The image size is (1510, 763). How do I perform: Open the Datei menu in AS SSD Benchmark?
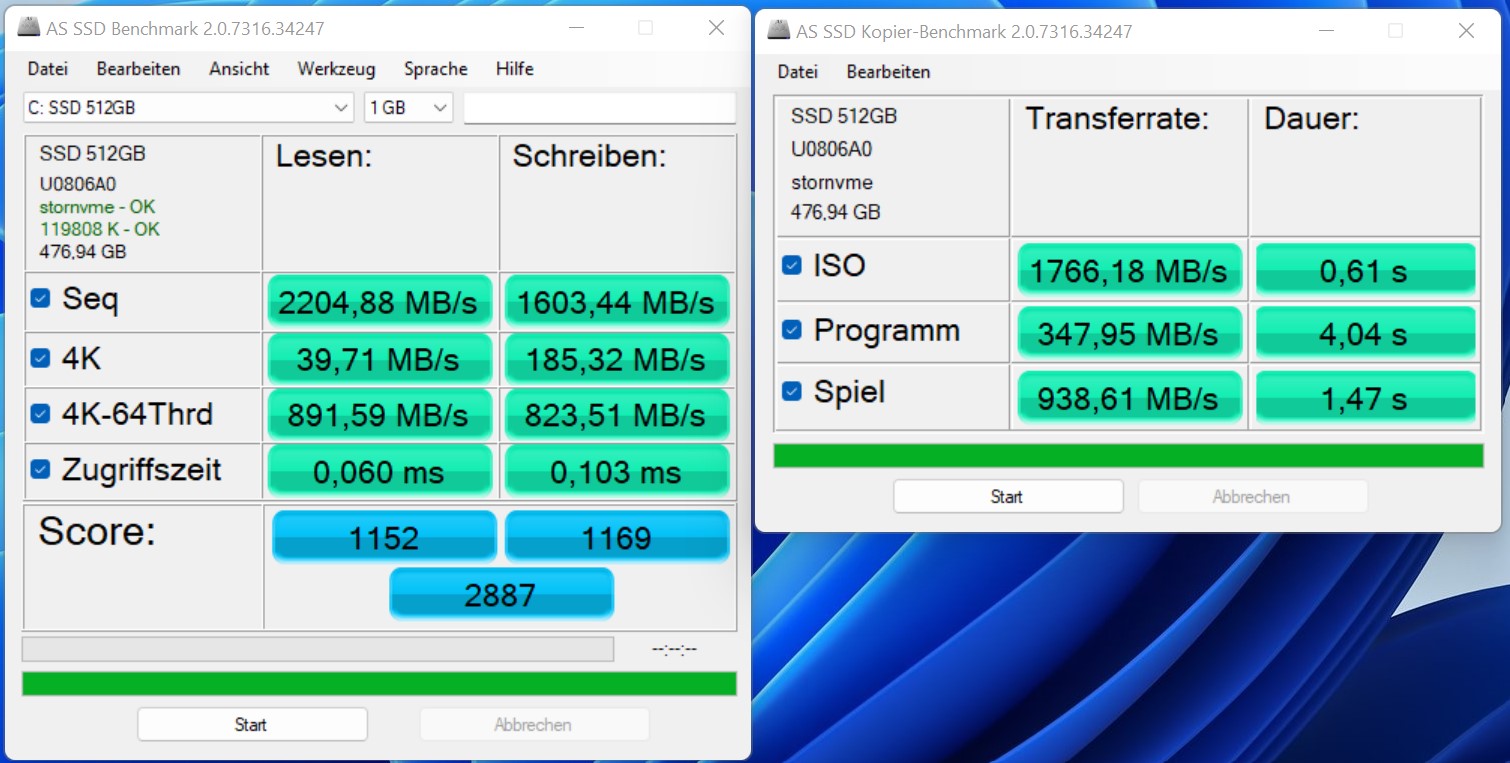tap(48, 69)
